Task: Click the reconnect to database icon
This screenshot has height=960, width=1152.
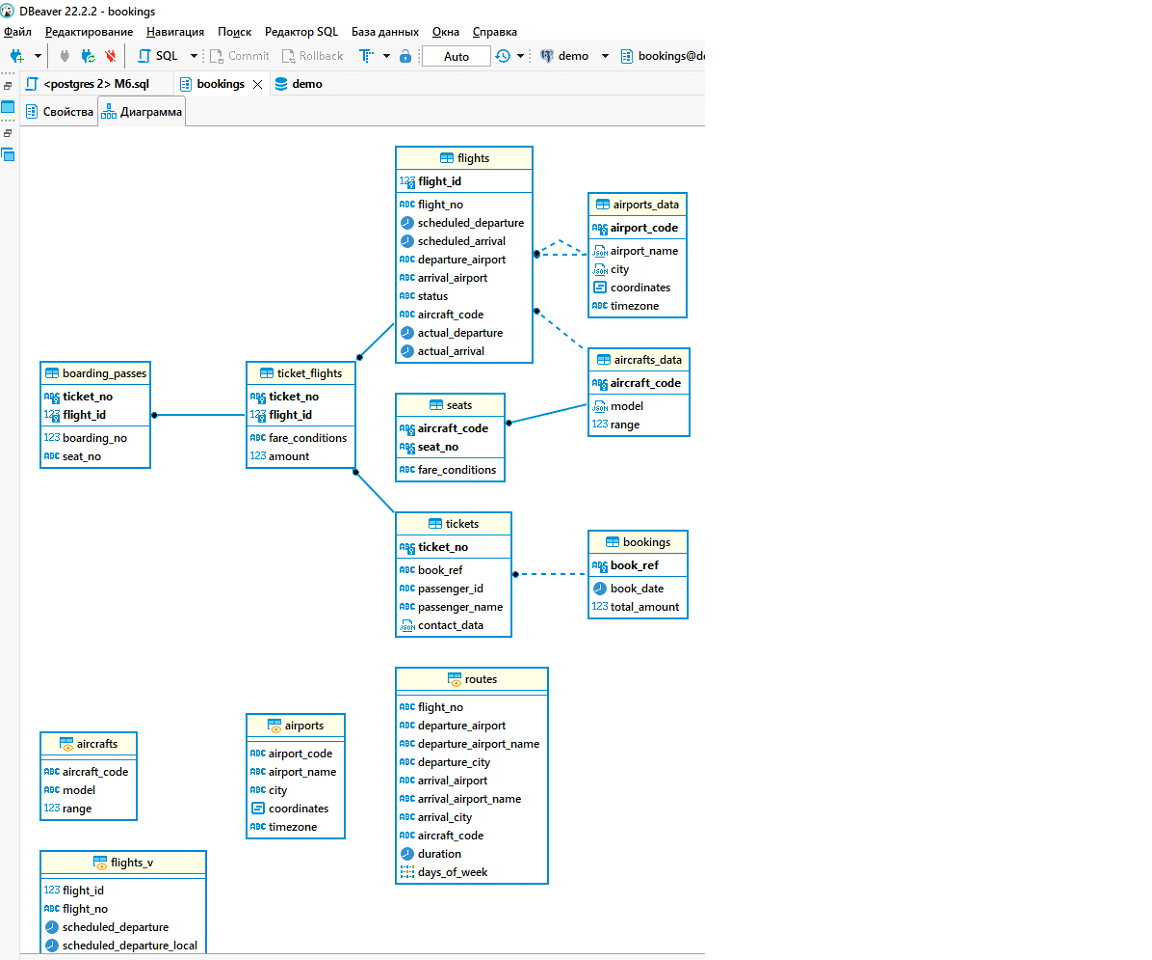Action: [86, 56]
